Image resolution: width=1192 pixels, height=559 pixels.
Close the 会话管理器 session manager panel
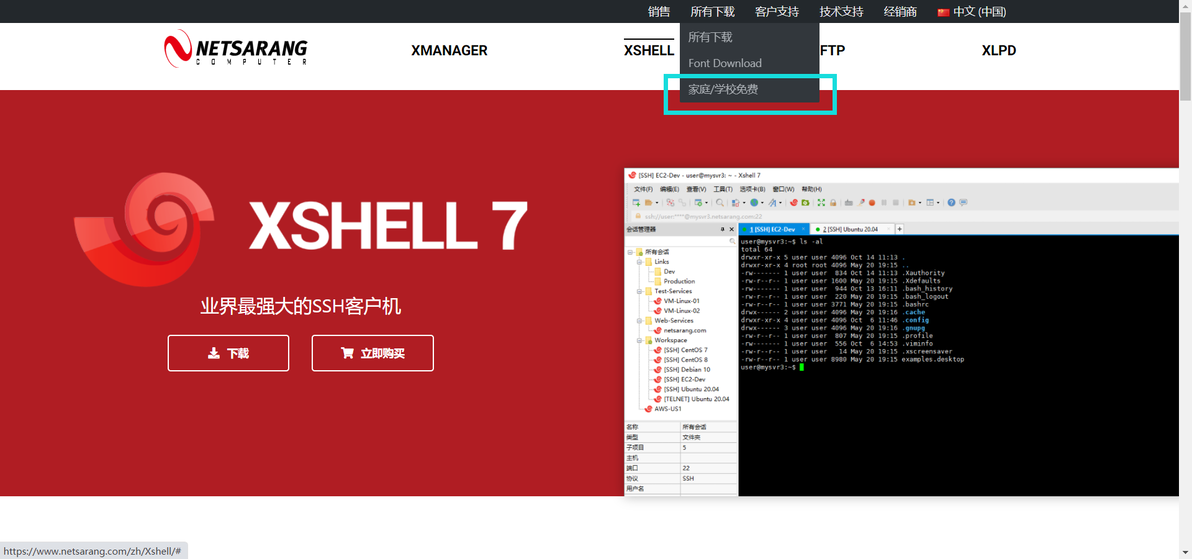[731, 229]
